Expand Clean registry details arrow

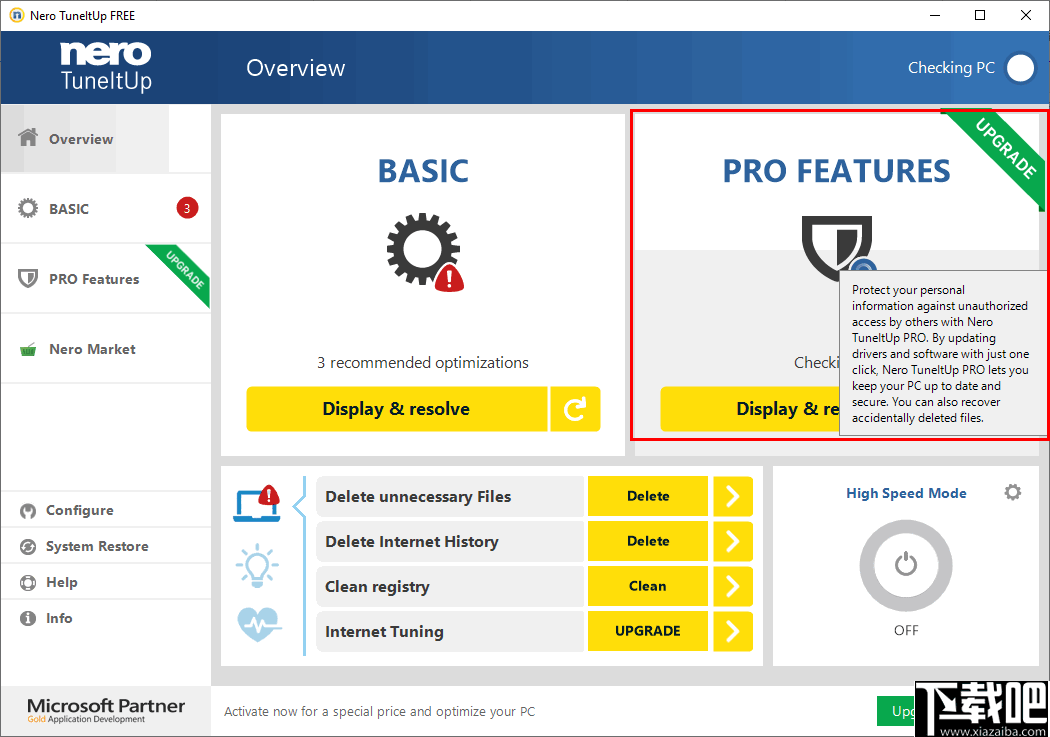[x=733, y=586]
